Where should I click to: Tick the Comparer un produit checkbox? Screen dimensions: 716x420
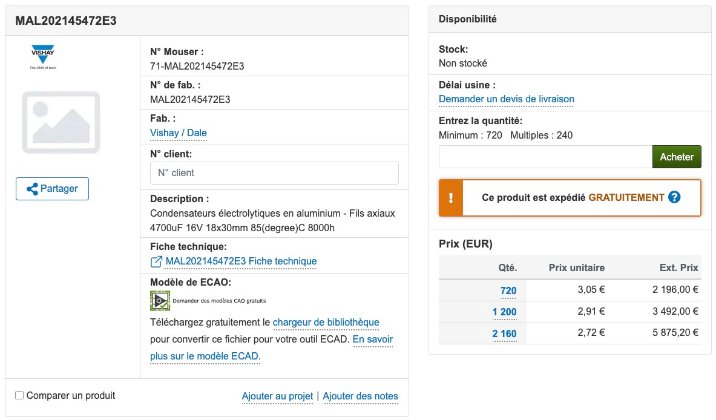20,396
